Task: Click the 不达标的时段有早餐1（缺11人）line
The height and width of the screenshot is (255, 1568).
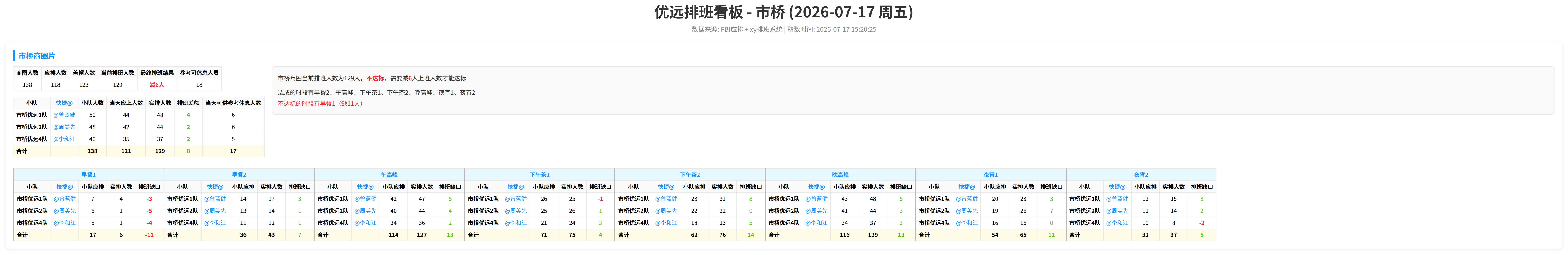Action: pyautogui.click(x=321, y=104)
